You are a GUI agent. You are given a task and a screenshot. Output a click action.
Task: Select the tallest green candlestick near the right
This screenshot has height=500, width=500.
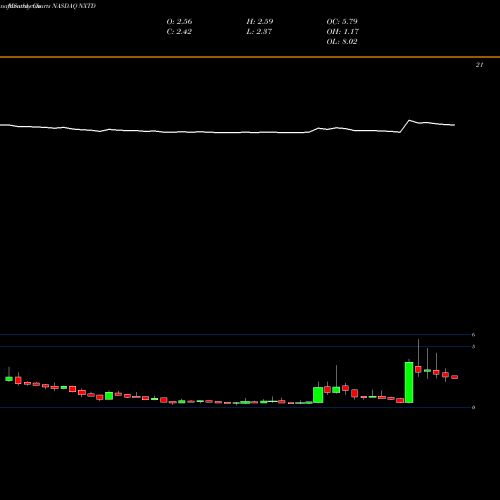(x=409, y=382)
